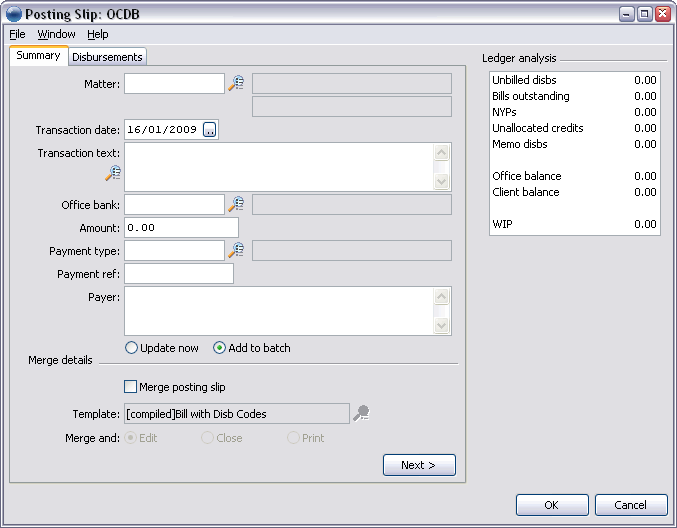
Task: Click the Transaction text scroll down arrow
Action: coord(441,181)
